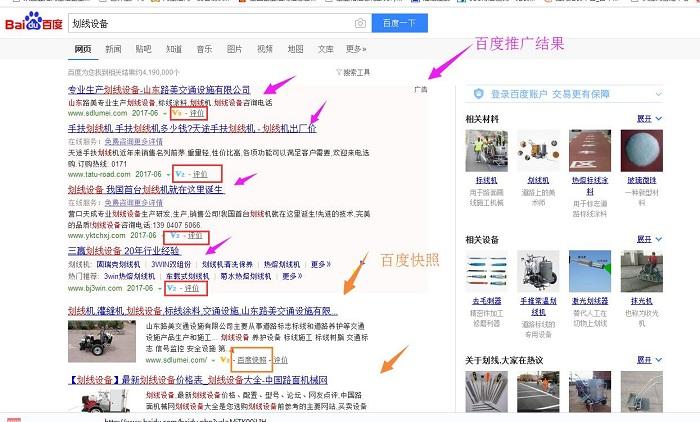Viewport: 700px width, 422px height.
Task: Click 评价 next to 百度快照
Action: [x=280, y=360]
